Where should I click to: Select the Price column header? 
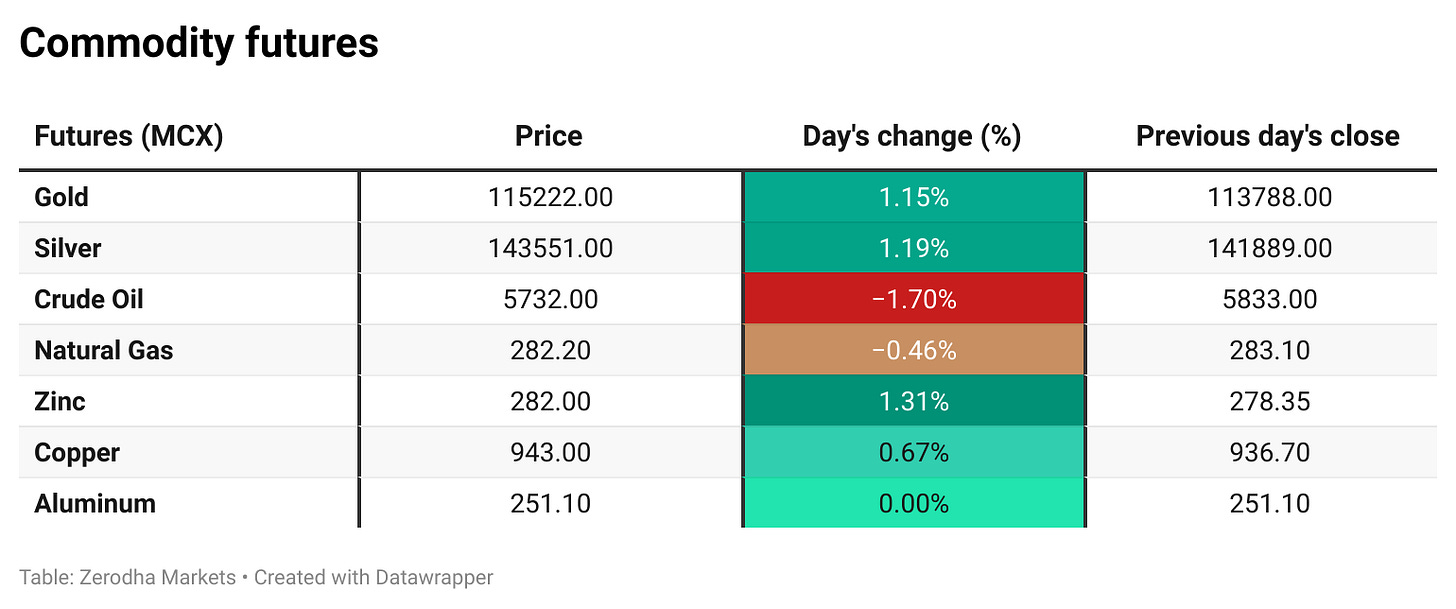pos(548,136)
